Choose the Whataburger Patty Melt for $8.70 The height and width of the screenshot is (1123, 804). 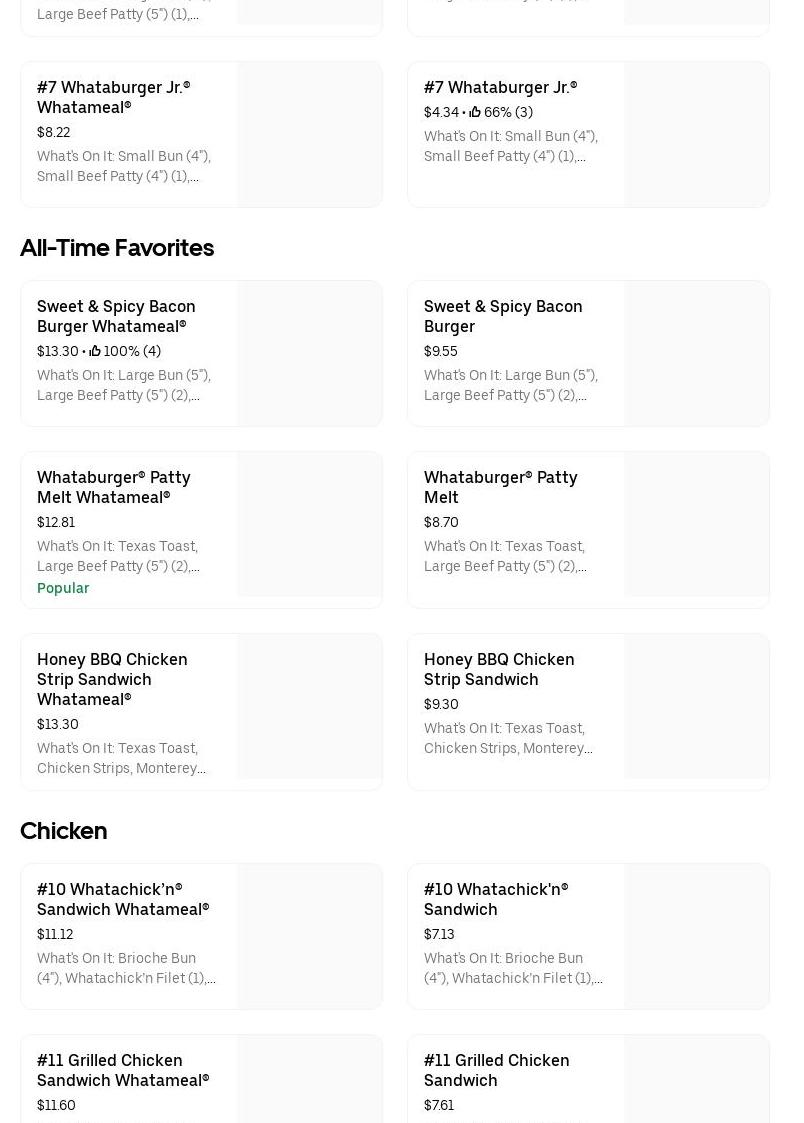coord(500,487)
